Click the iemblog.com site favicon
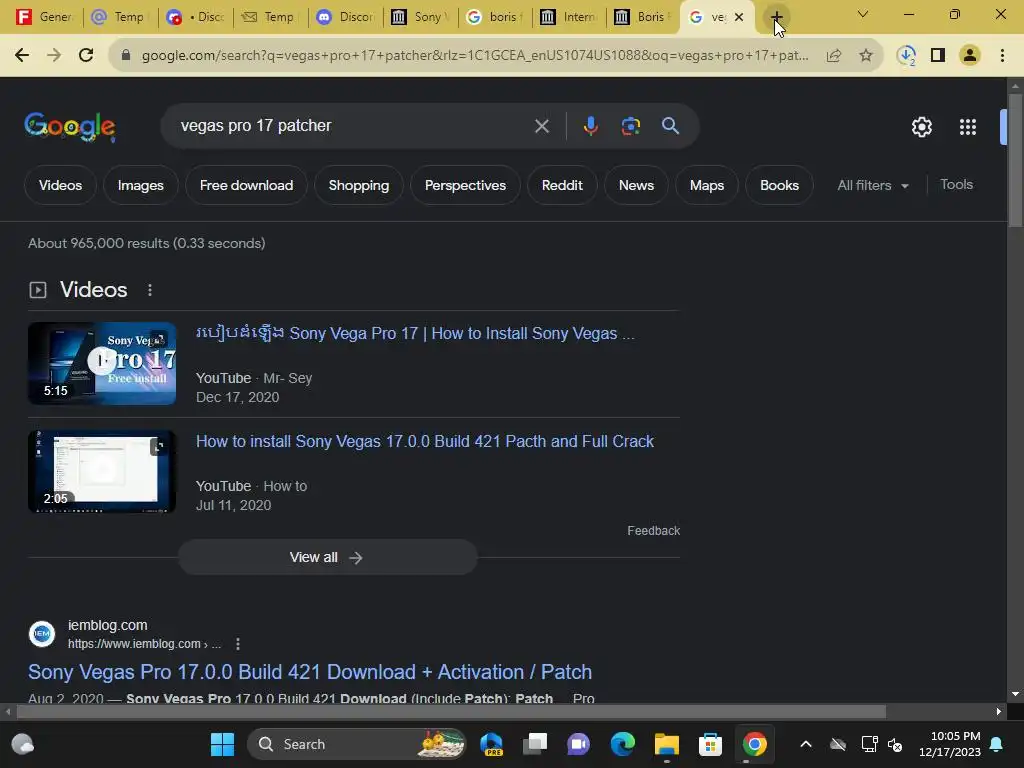 42,633
